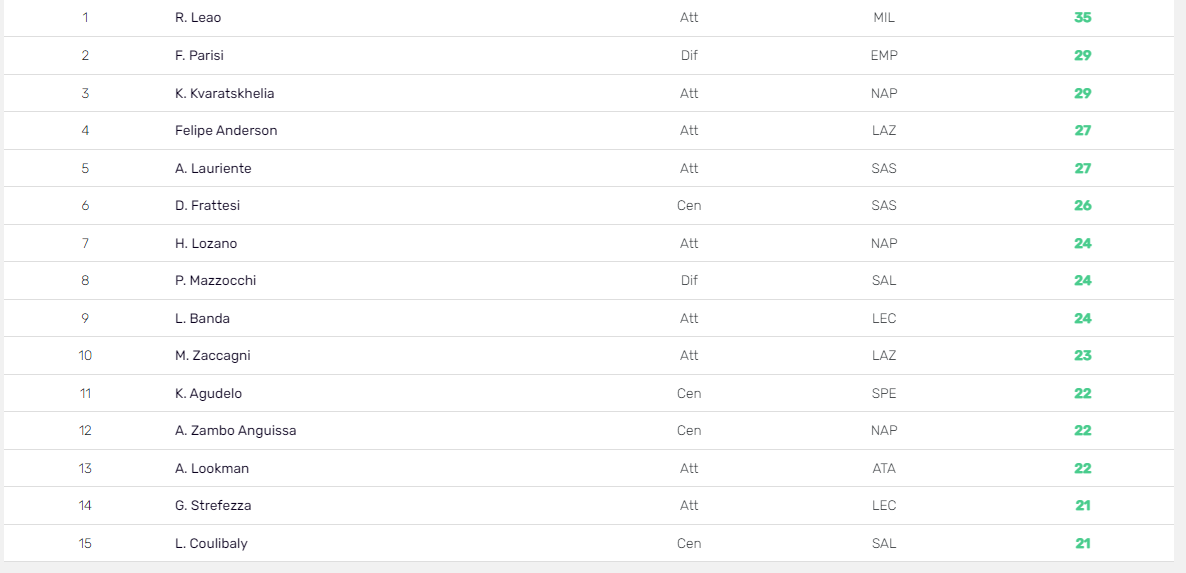Open Felipe Anderson's entry
1186x573 pixels.
click(x=588, y=130)
